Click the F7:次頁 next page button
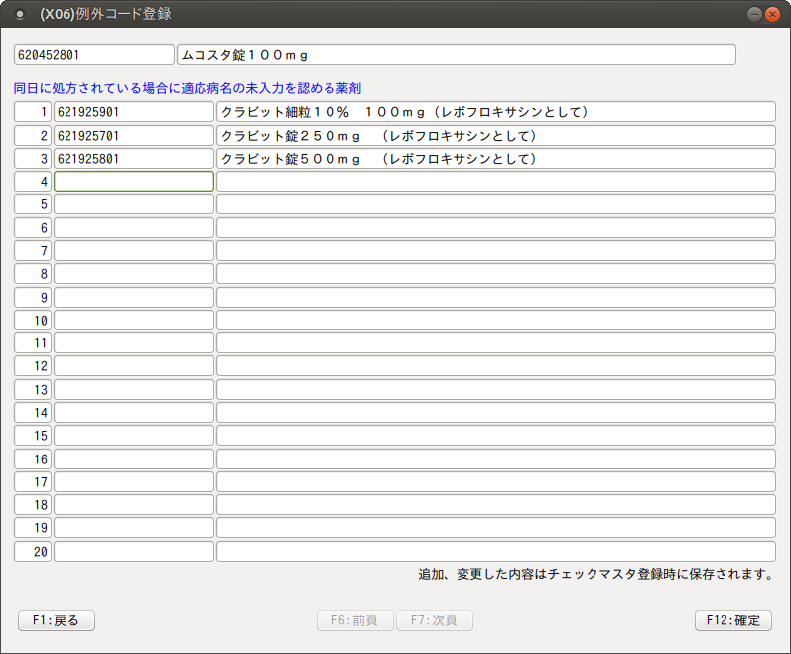The height and width of the screenshot is (654, 791). click(x=434, y=620)
